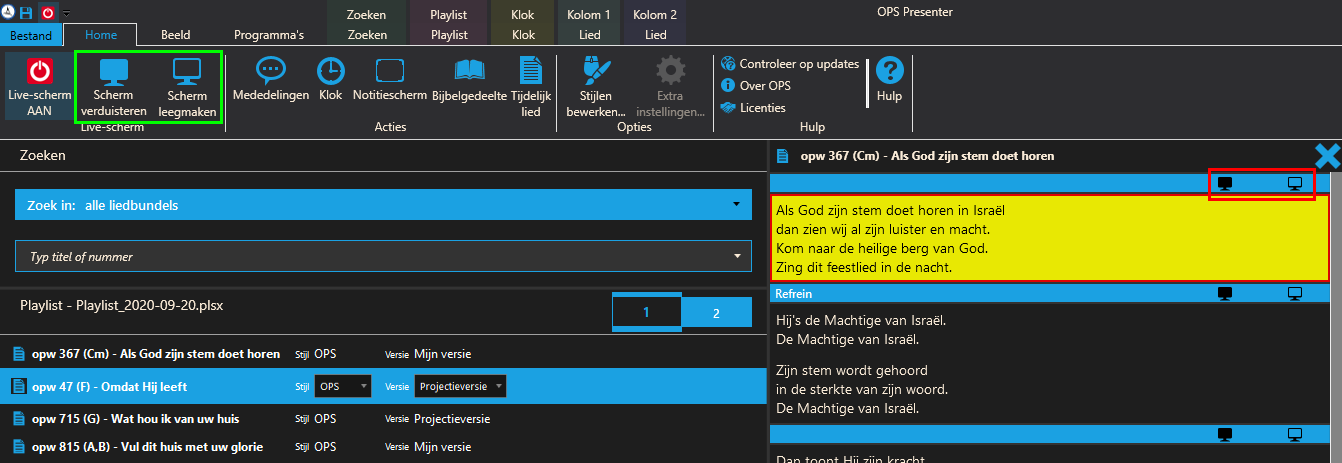Toggle empty screen icon above 'Dan toont Hij' verse
This screenshot has height=463, width=1342.
coord(1295,434)
